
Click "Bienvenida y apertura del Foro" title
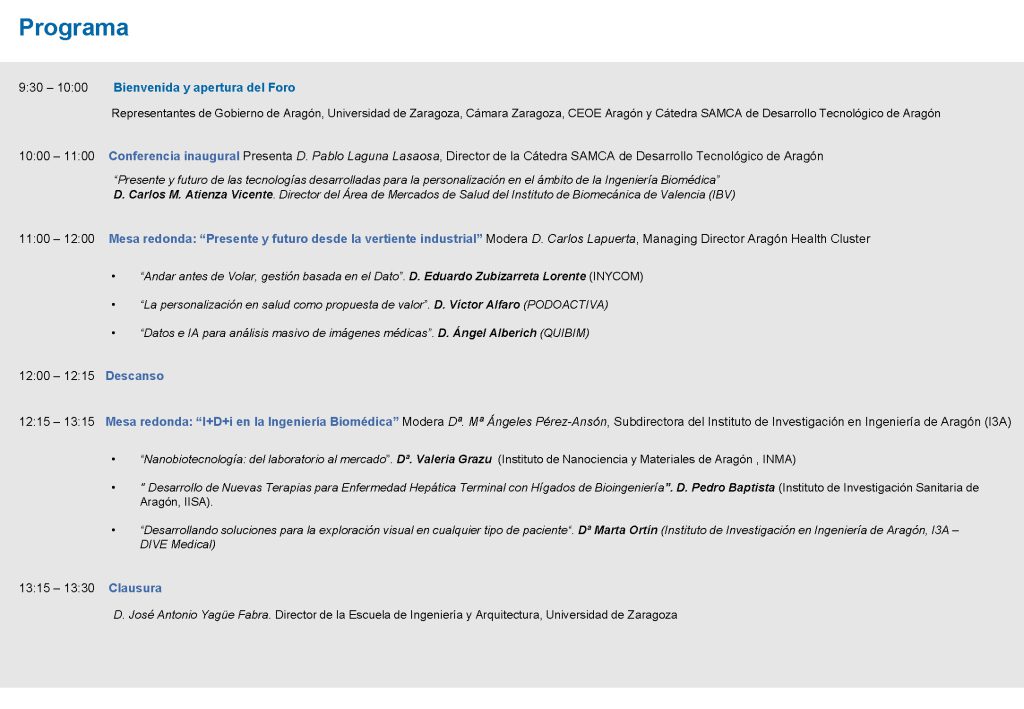point(204,87)
